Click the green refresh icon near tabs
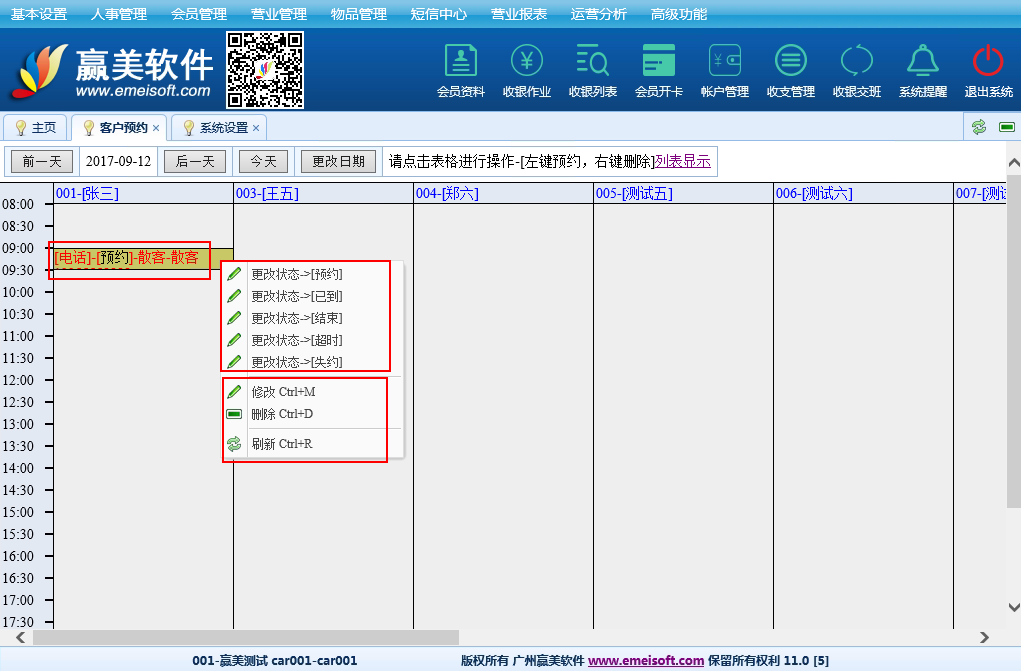 click(x=979, y=127)
